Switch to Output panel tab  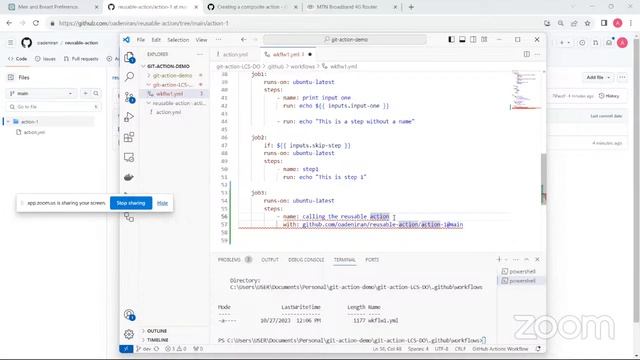[x=270, y=260]
